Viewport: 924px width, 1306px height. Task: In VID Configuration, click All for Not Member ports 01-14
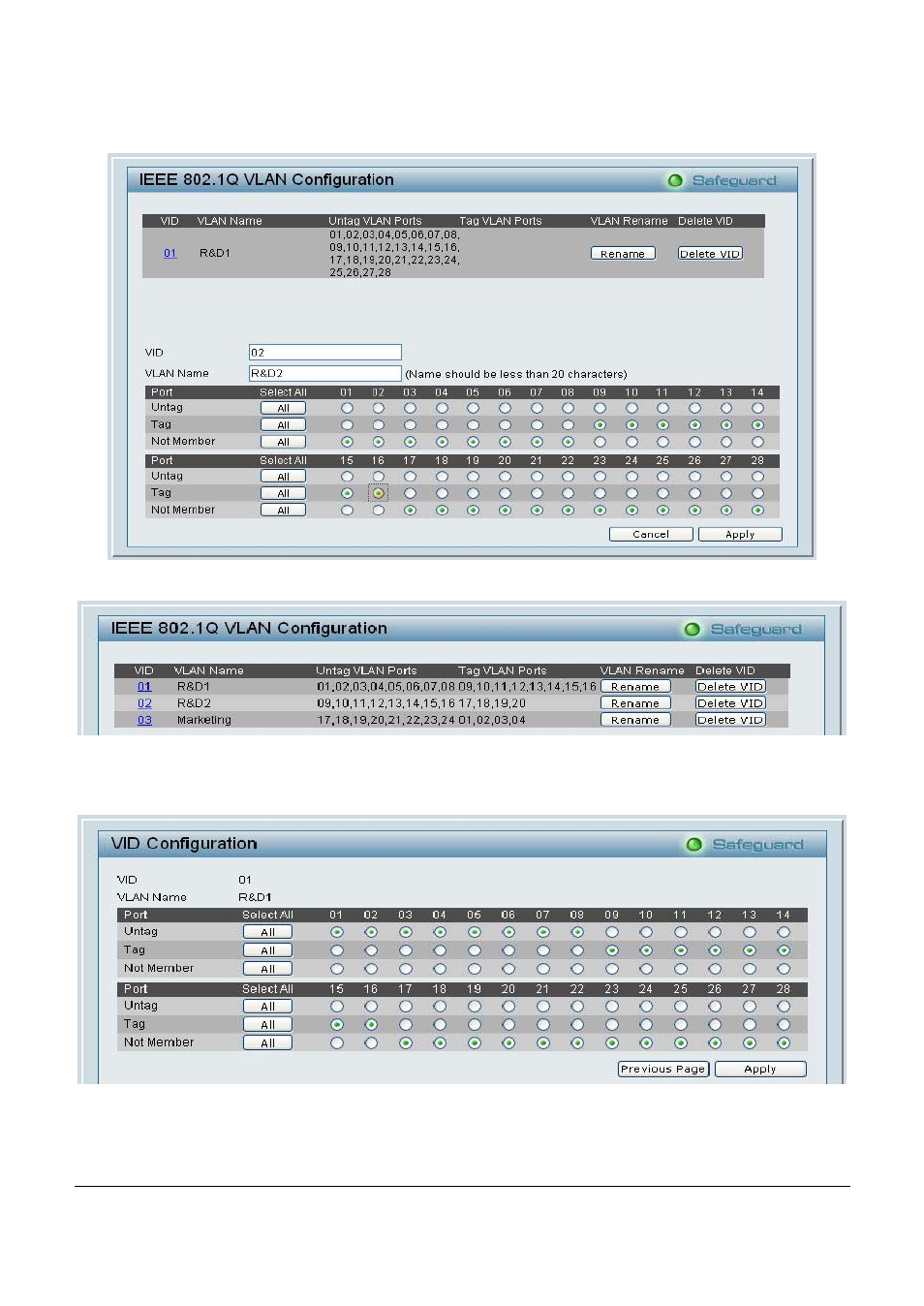coord(267,969)
